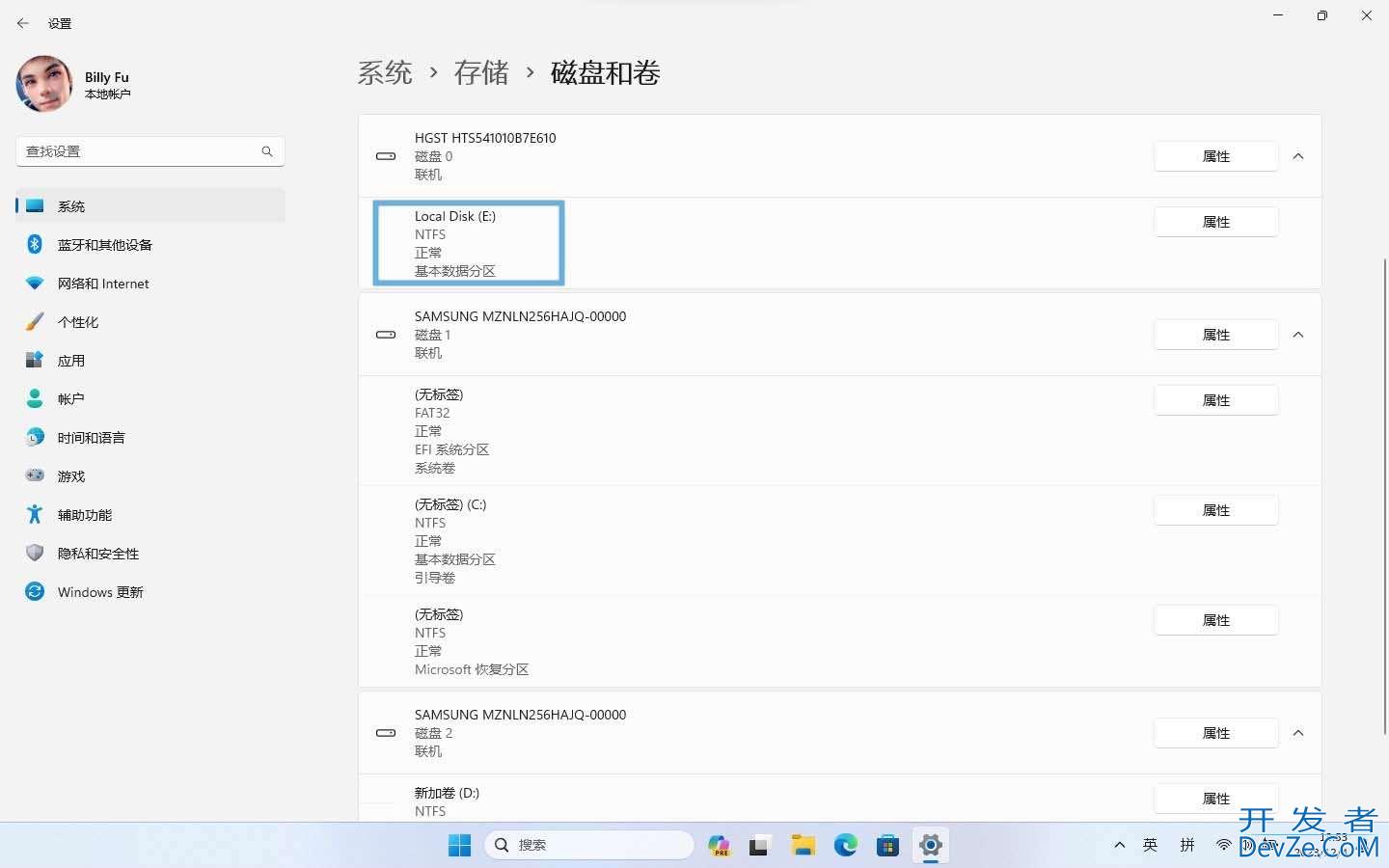
Task: Select the 新加卷 (D:) volume entry
Action: 839,799
